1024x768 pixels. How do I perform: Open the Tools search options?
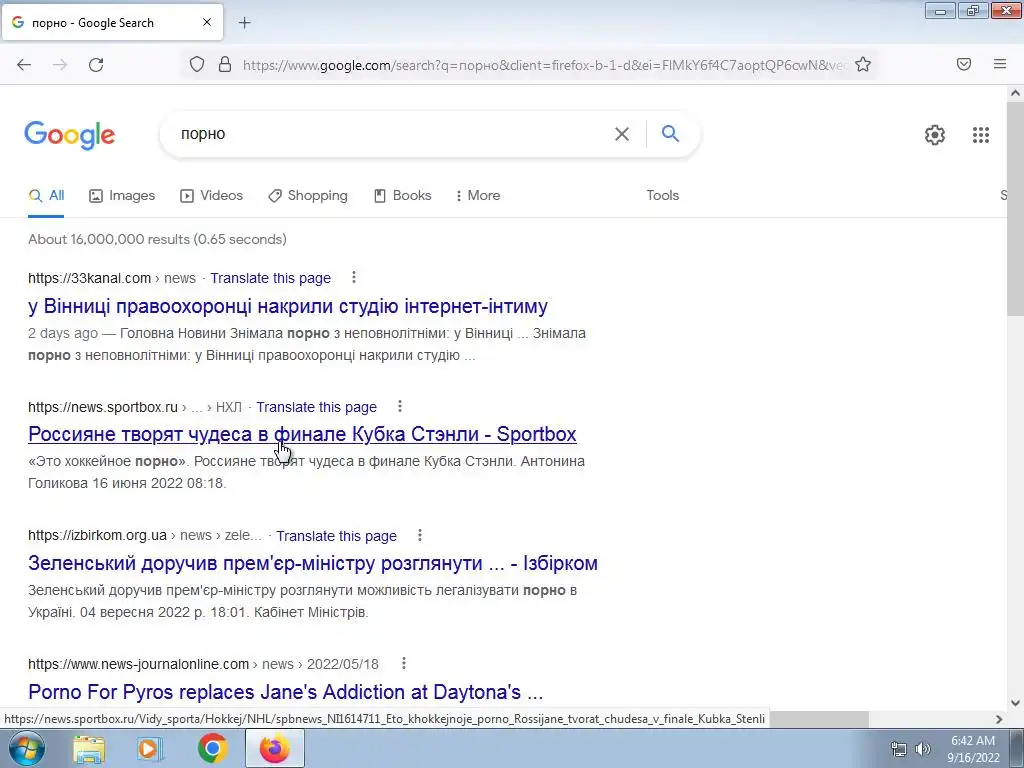(x=662, y=195)
